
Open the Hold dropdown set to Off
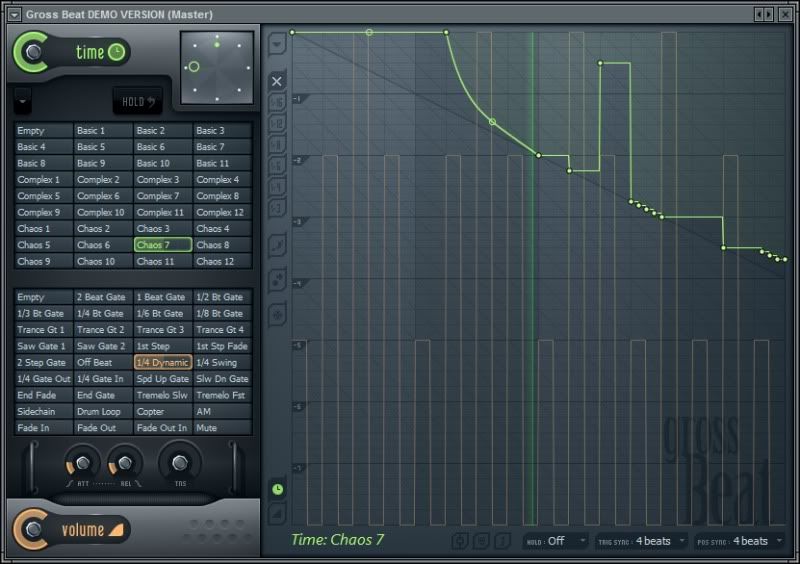(x=555, y=541)
